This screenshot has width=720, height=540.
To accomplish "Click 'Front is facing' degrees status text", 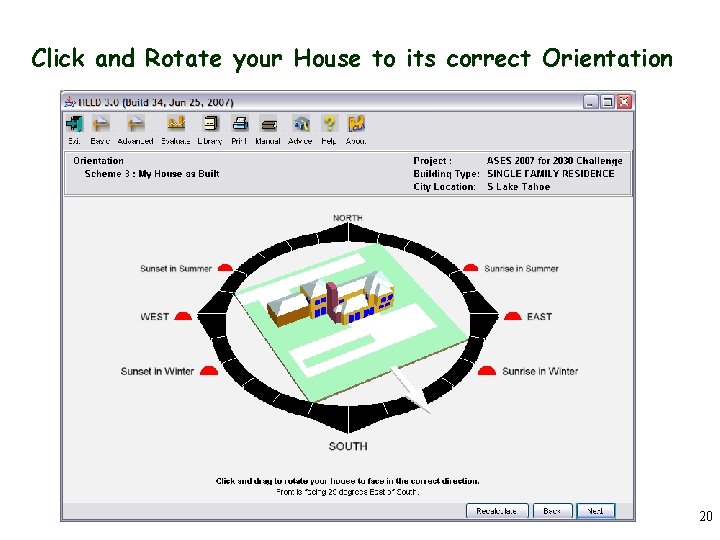I will [348, 492].
